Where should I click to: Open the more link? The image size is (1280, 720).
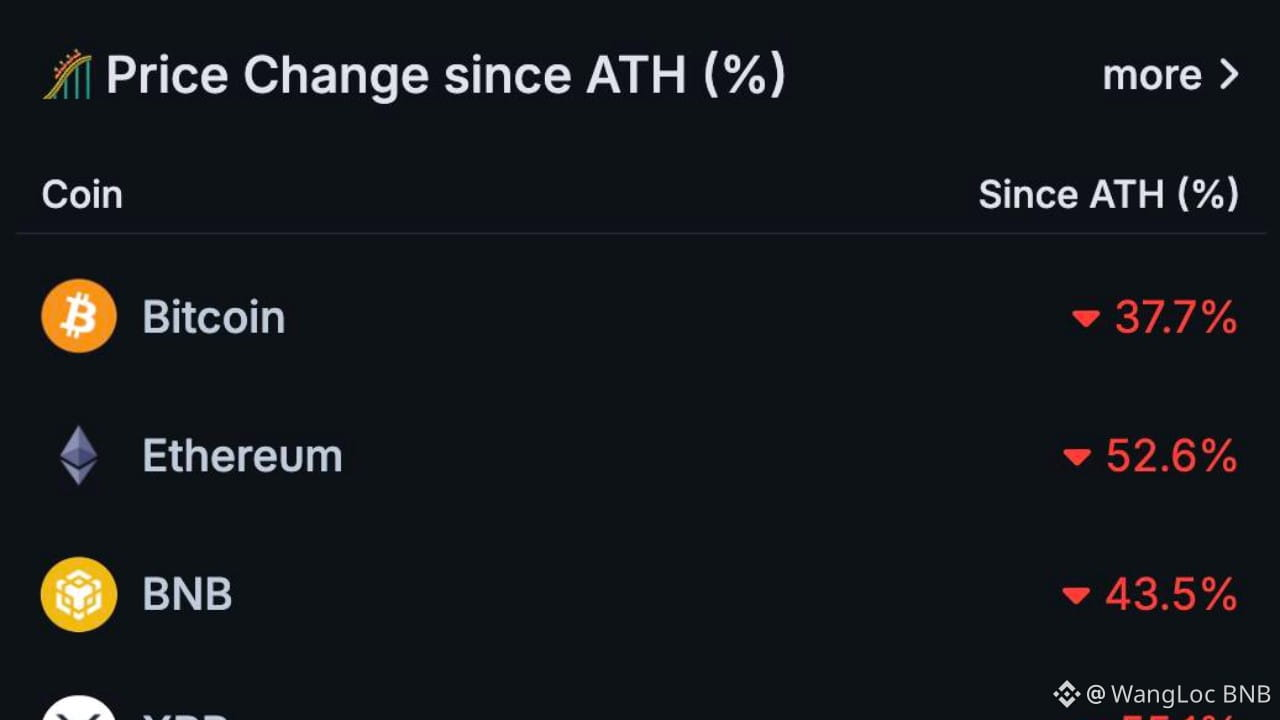click(1152, 75)
